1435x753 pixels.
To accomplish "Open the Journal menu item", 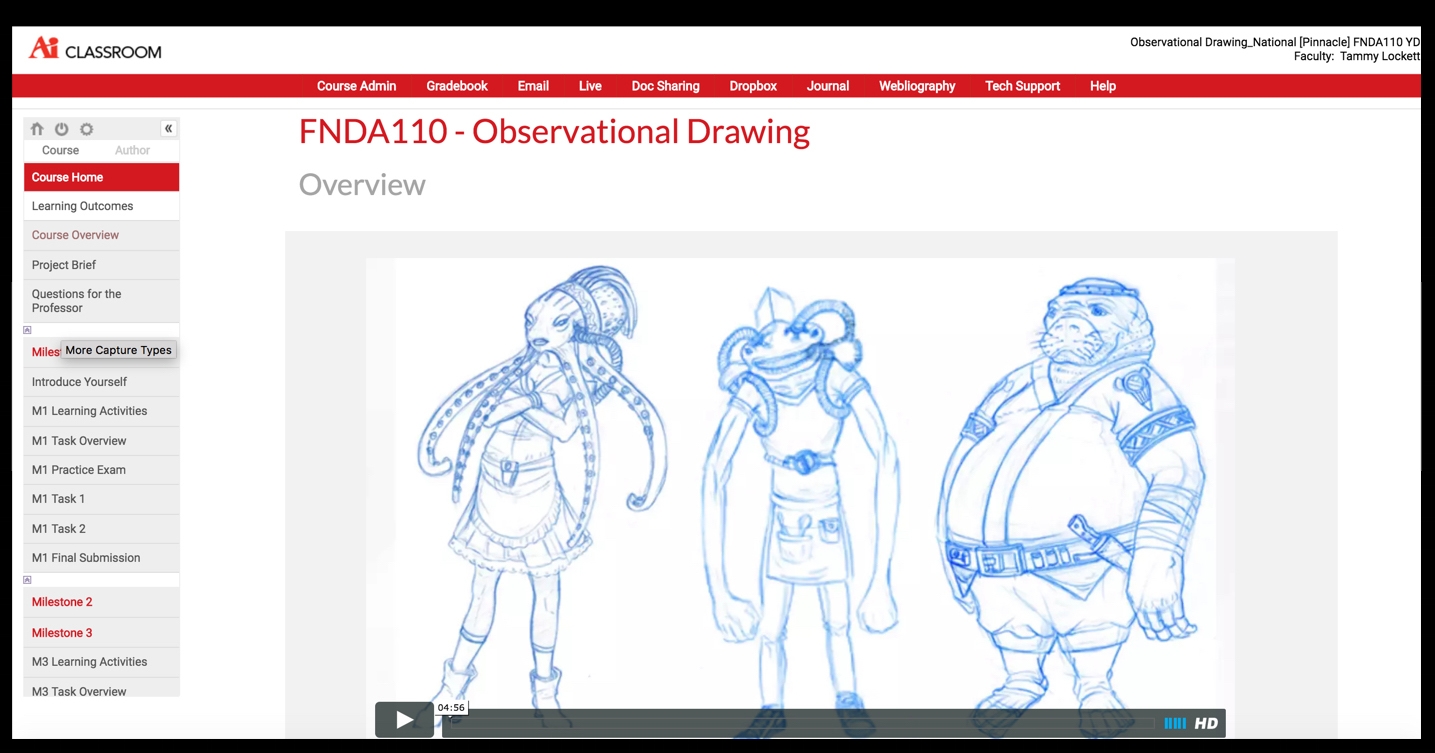I will [828, 86].
